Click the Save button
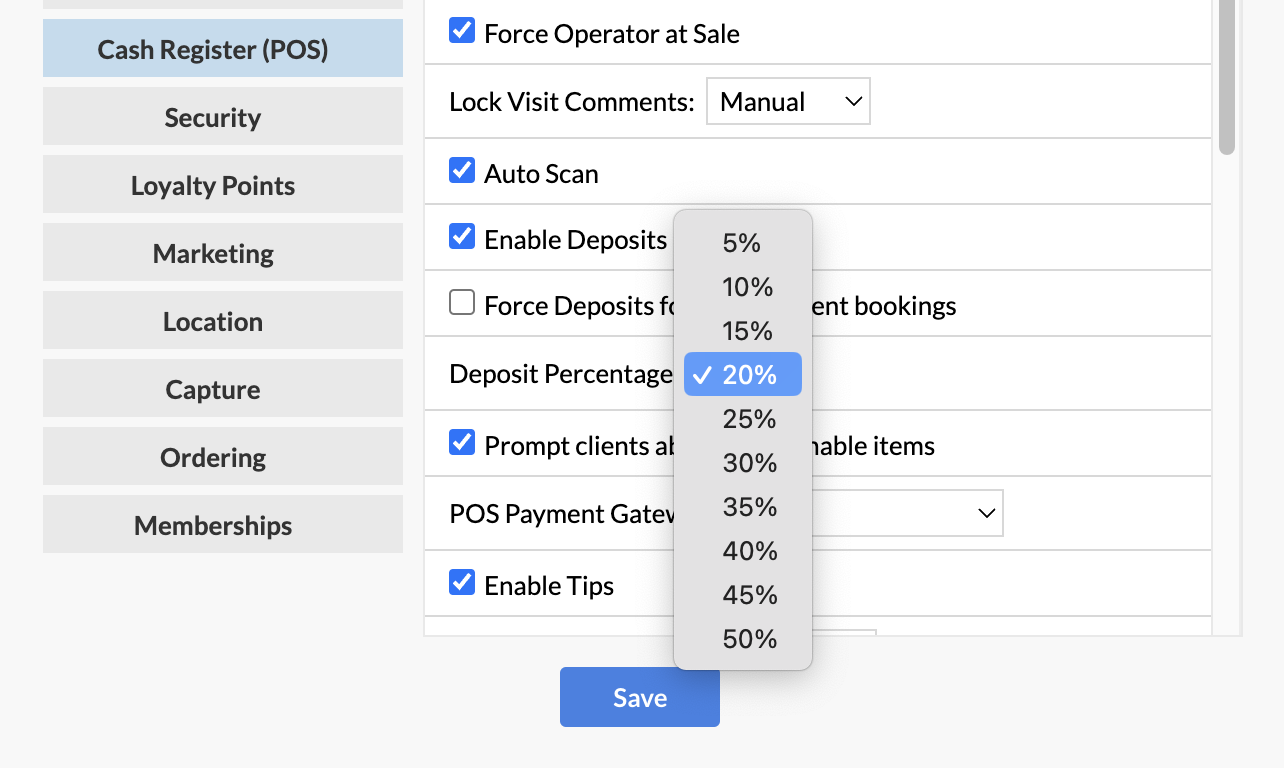The width and height of the screenshot is (1284, 768). (640, 697)
